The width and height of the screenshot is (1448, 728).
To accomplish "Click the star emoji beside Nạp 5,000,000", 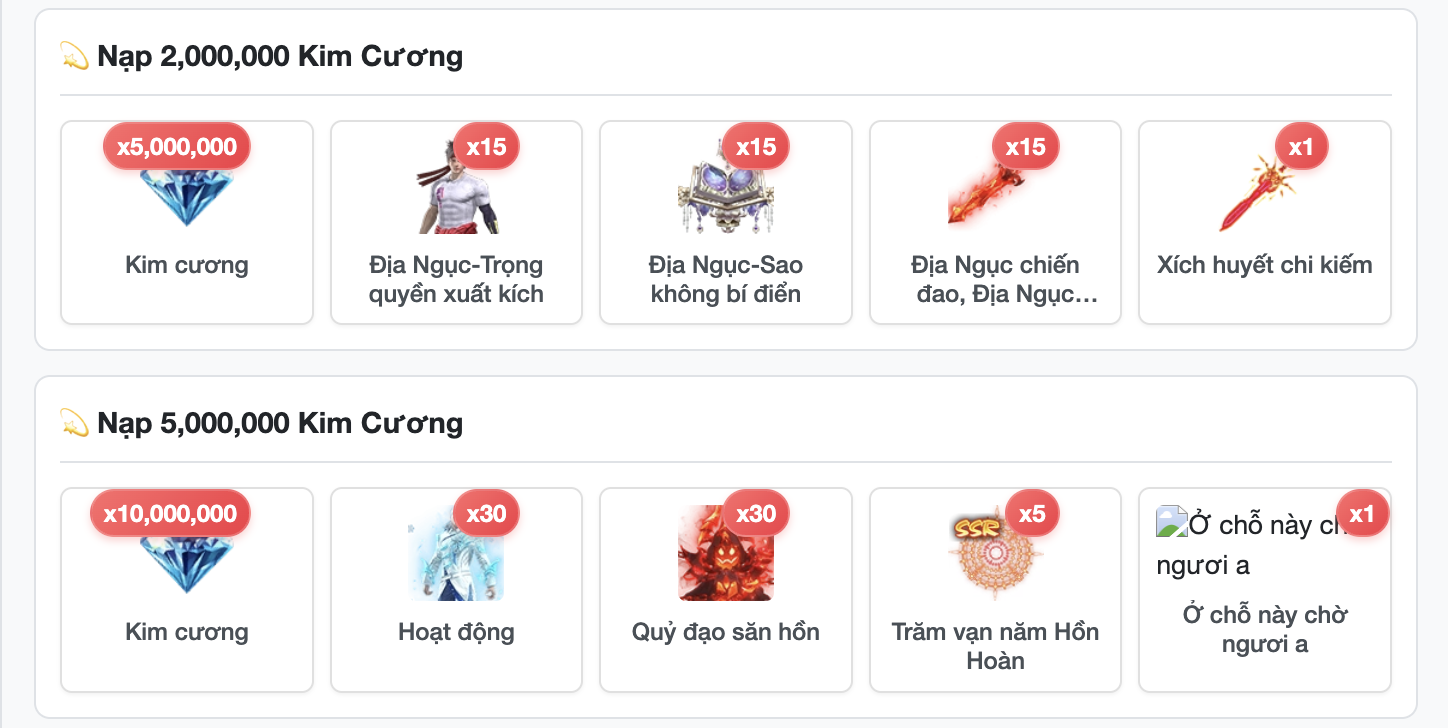I will pos(75,423).
